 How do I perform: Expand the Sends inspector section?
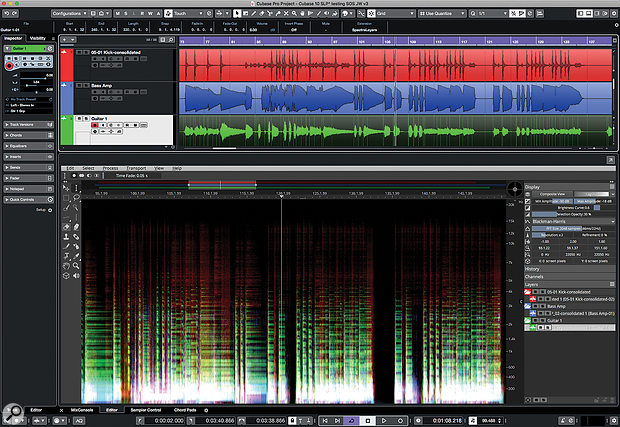click(29, 167)
